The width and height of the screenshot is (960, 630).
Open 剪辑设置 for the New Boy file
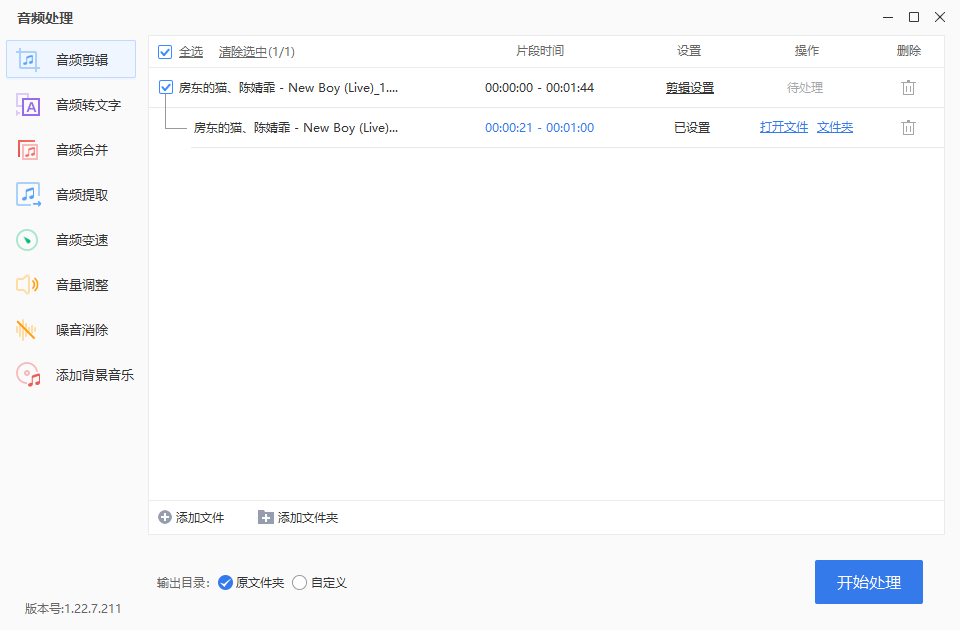[x=689, y=87]
